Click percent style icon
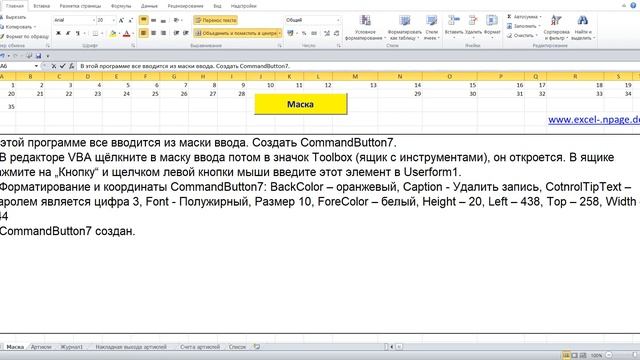Screen dimensions: 640x360 pos(304,33)
